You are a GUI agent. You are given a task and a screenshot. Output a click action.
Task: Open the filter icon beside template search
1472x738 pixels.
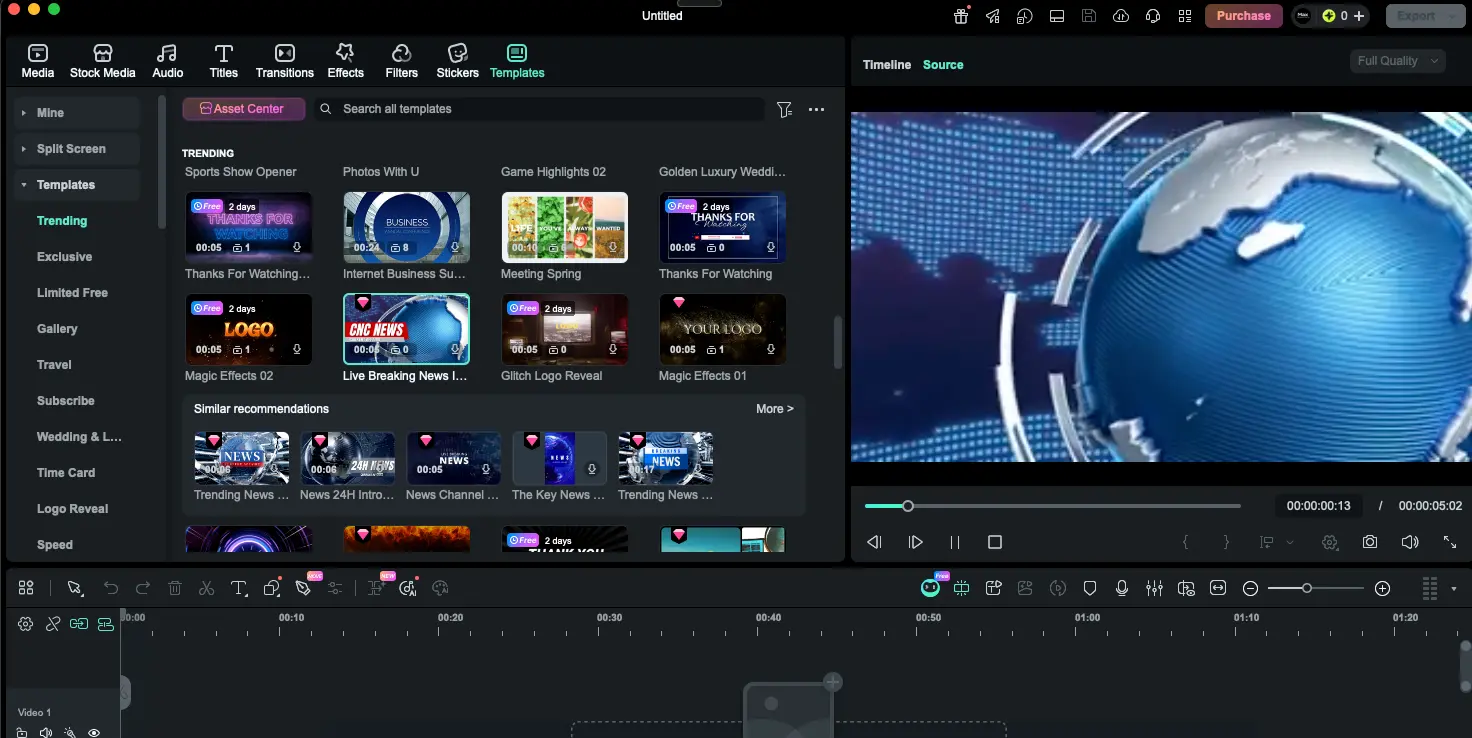pos(785,109)
